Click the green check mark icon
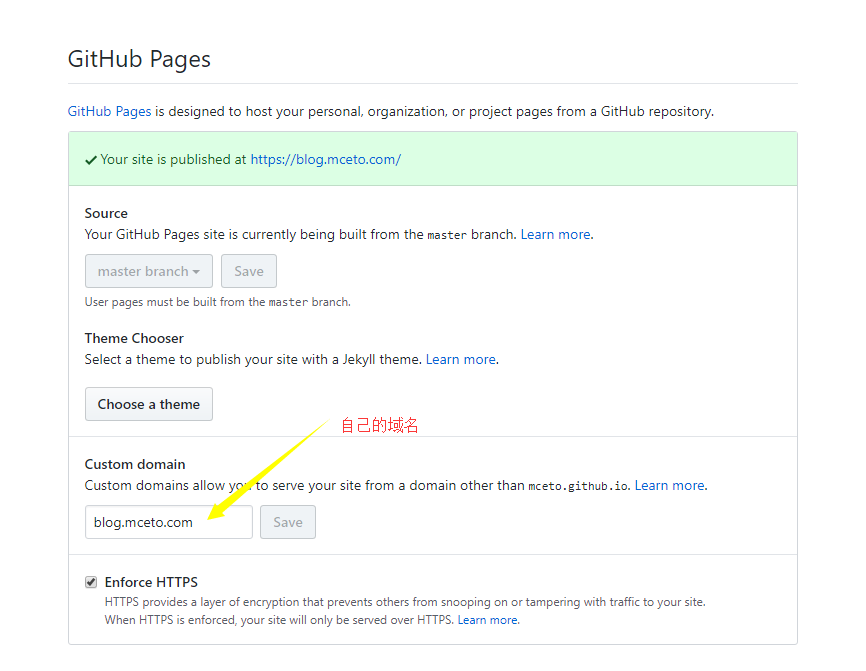 [91, 160]
